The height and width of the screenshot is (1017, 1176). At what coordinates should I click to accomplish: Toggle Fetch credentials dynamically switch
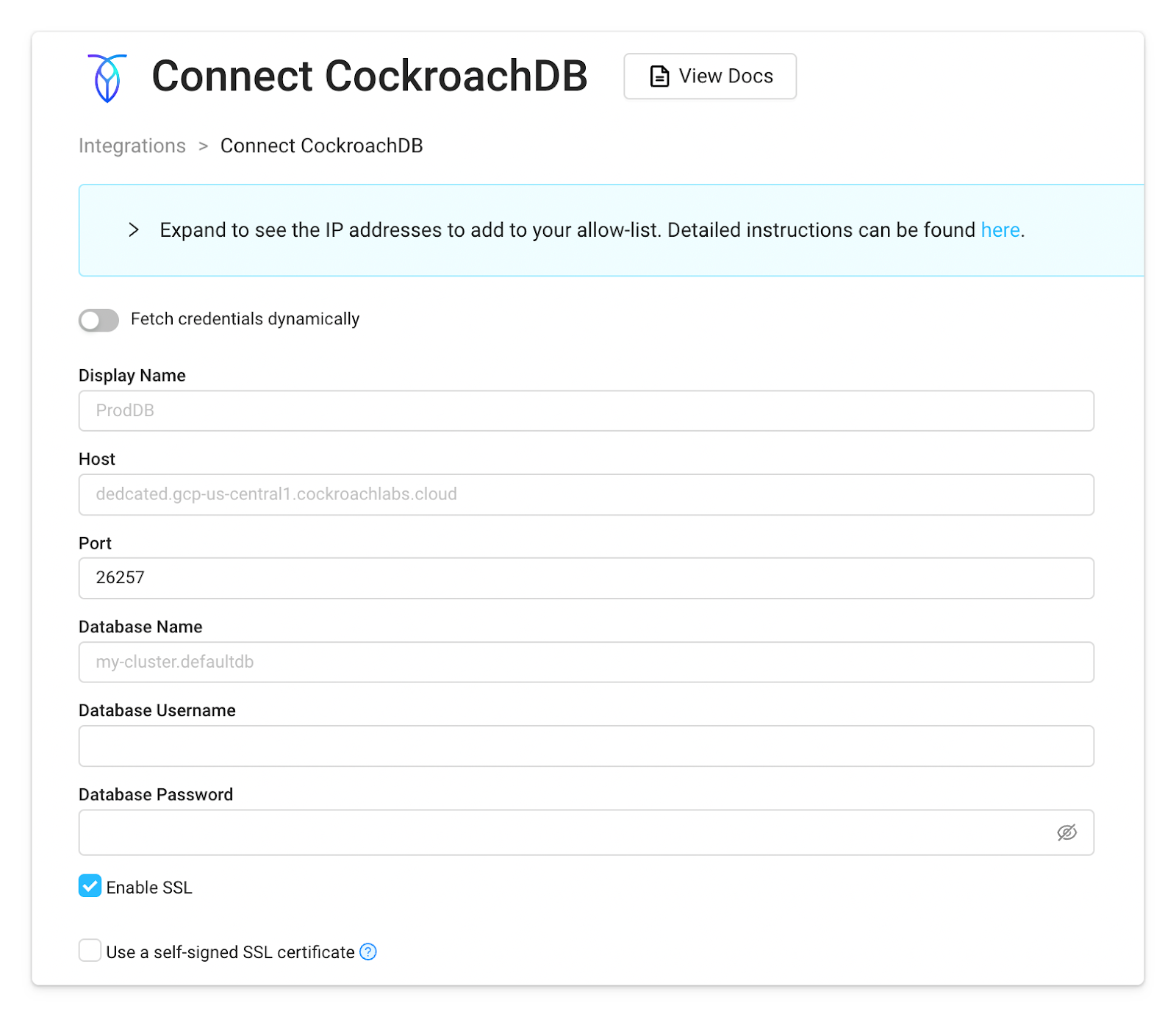[x=98, y=320]
